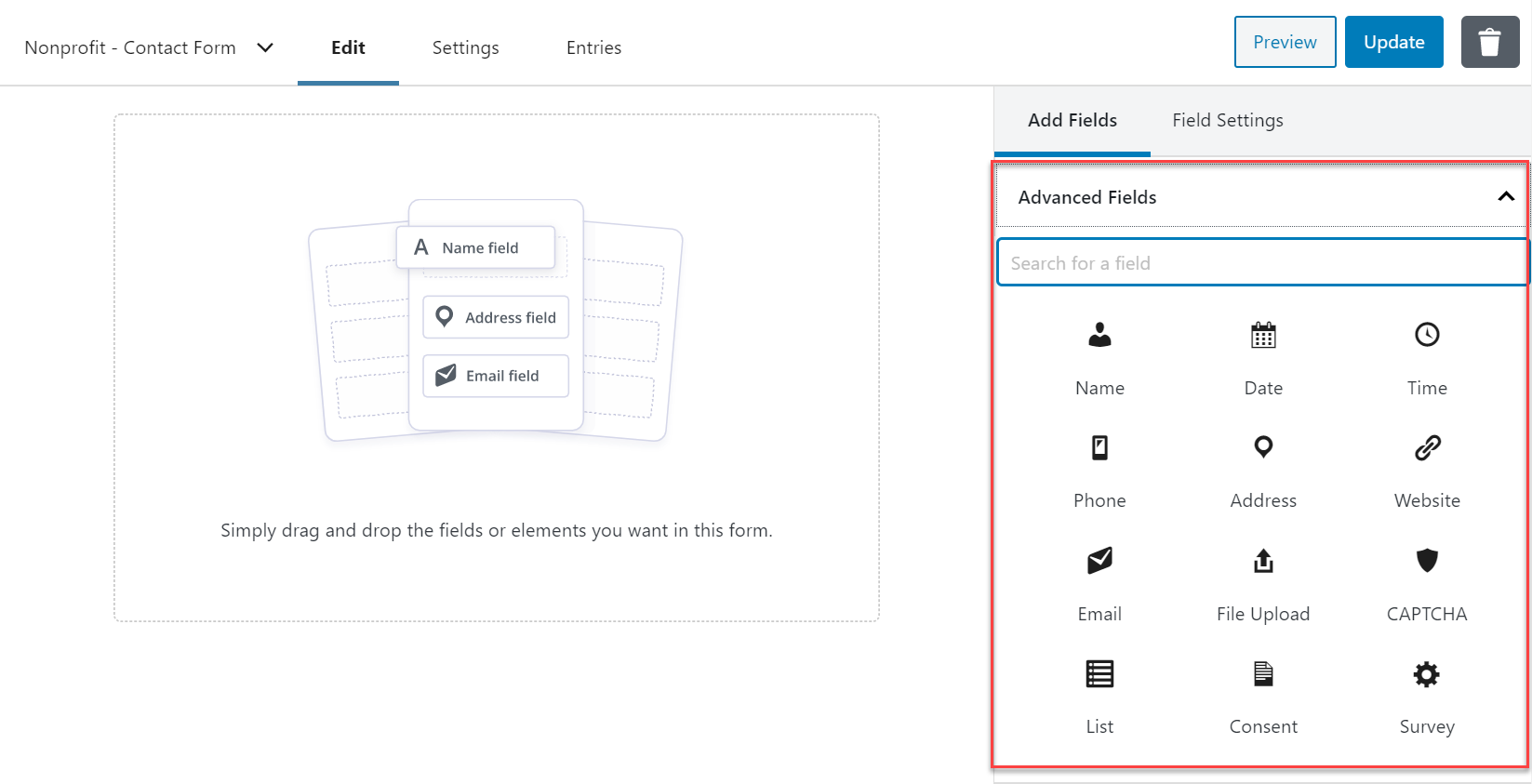The height and width of the screenshot is (784, 1532).
Task: Add the Phone field icon
Action: click(x=1099, y=448)
